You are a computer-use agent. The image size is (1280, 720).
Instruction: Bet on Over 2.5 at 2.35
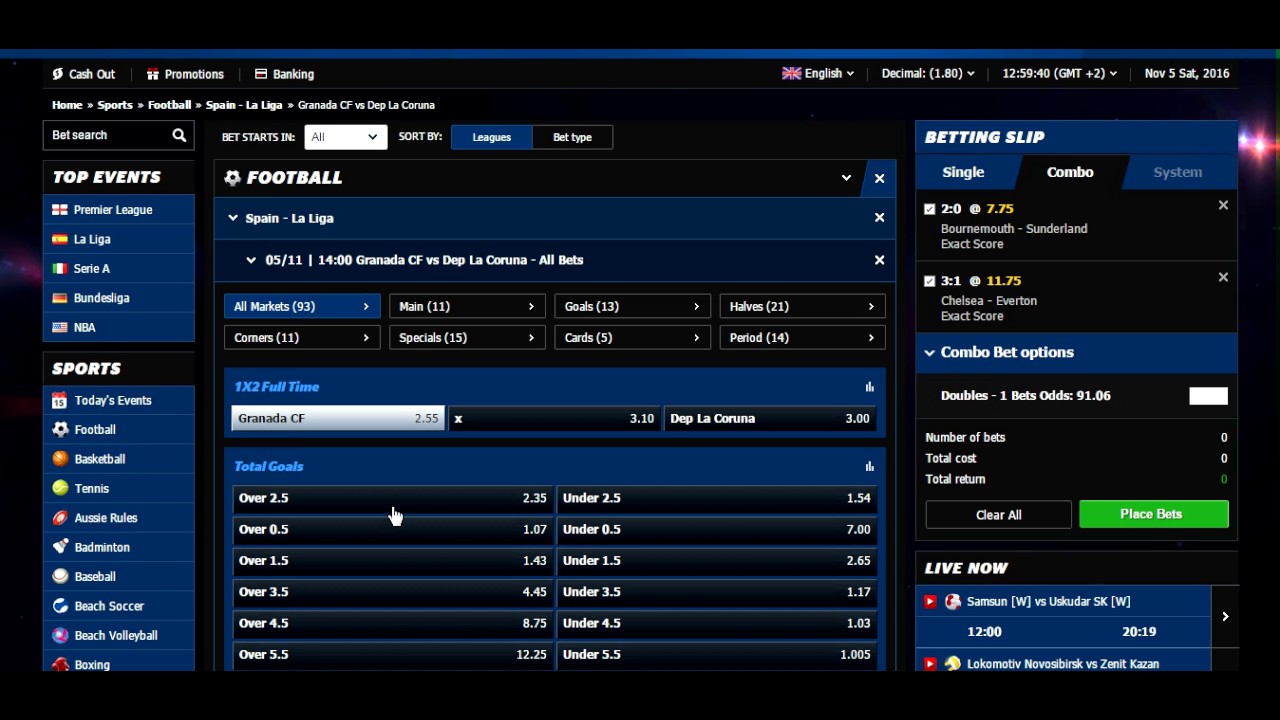393,498
